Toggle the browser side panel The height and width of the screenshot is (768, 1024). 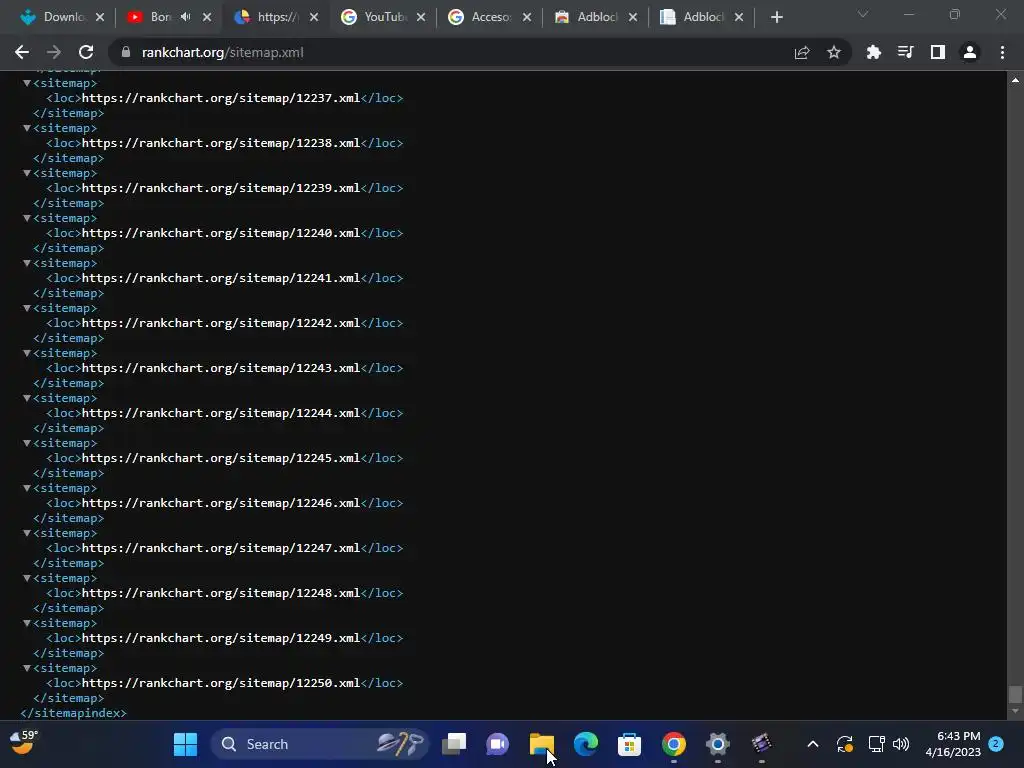click(x=938, y=52)
